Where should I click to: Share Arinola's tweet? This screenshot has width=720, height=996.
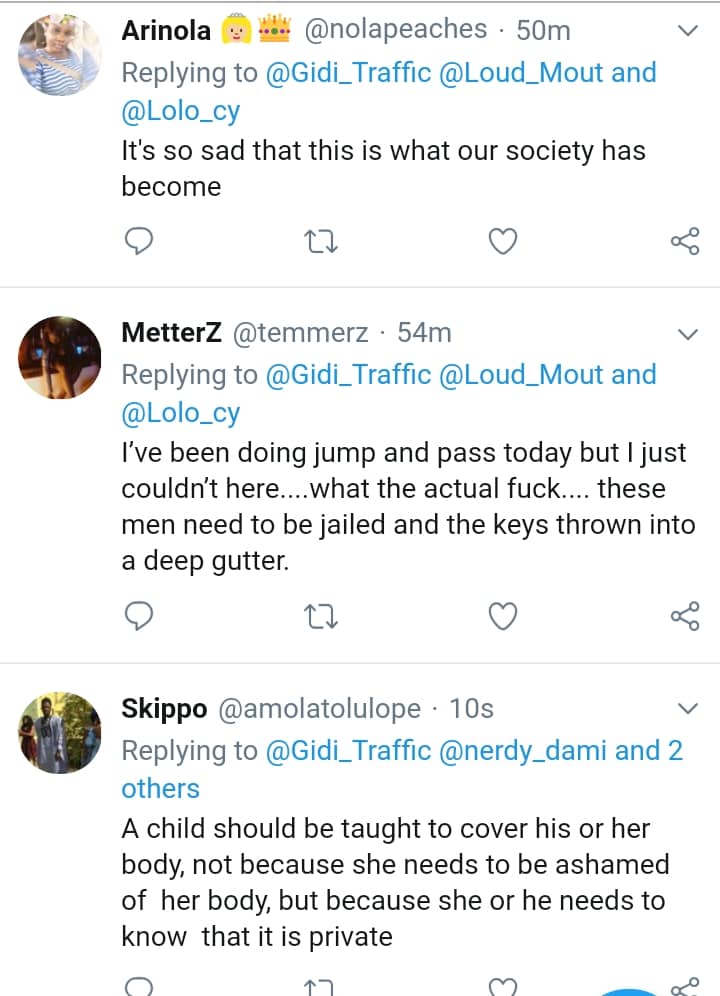[685, 241]
